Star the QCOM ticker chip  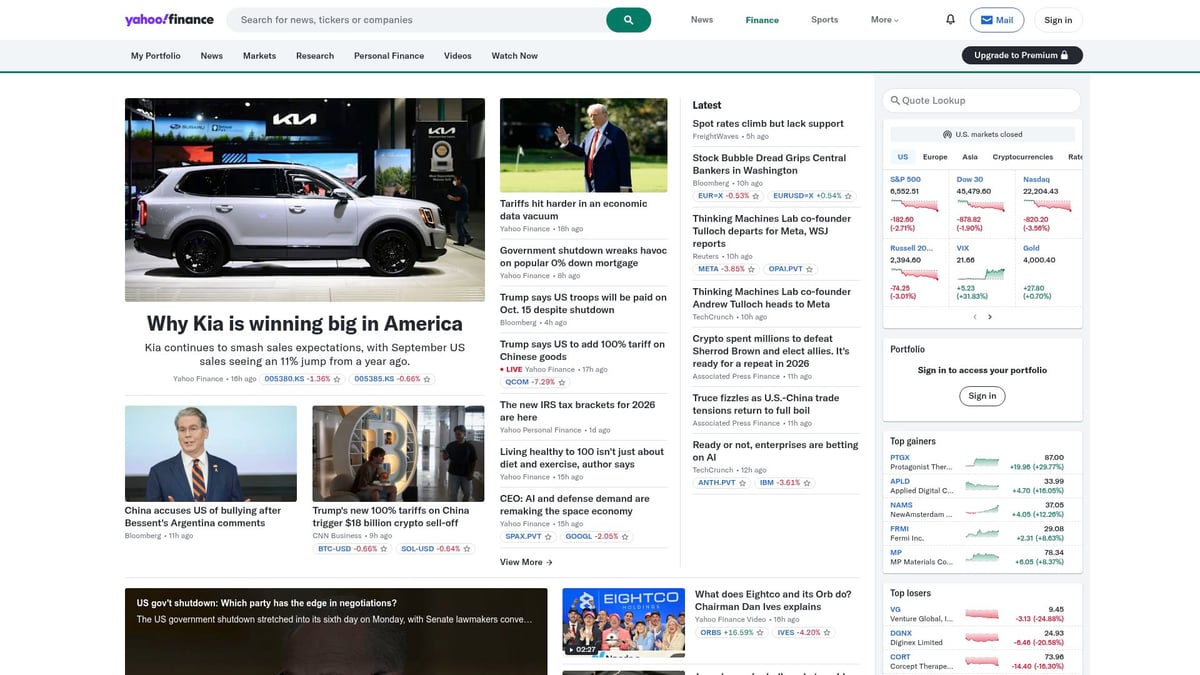564,382
